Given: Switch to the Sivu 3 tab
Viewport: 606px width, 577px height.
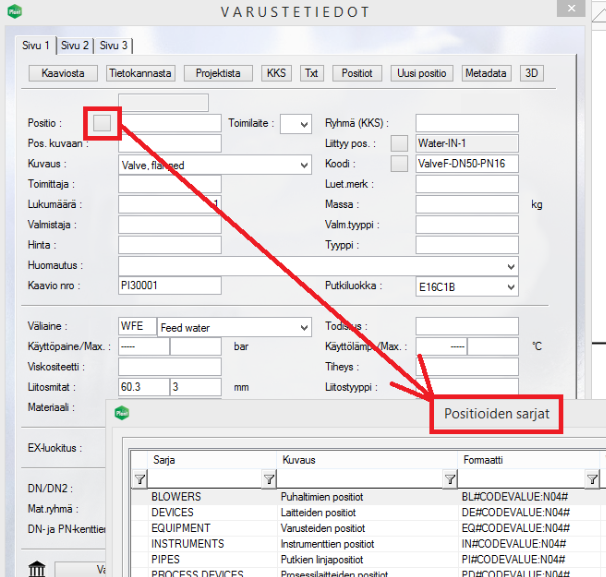Looking at the screenshot, I should 113,45.
